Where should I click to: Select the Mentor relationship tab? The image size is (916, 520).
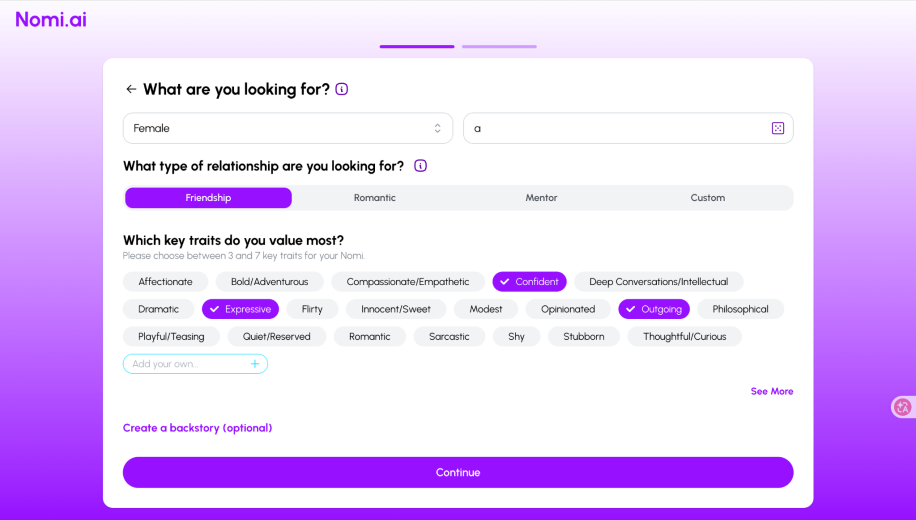541,197
